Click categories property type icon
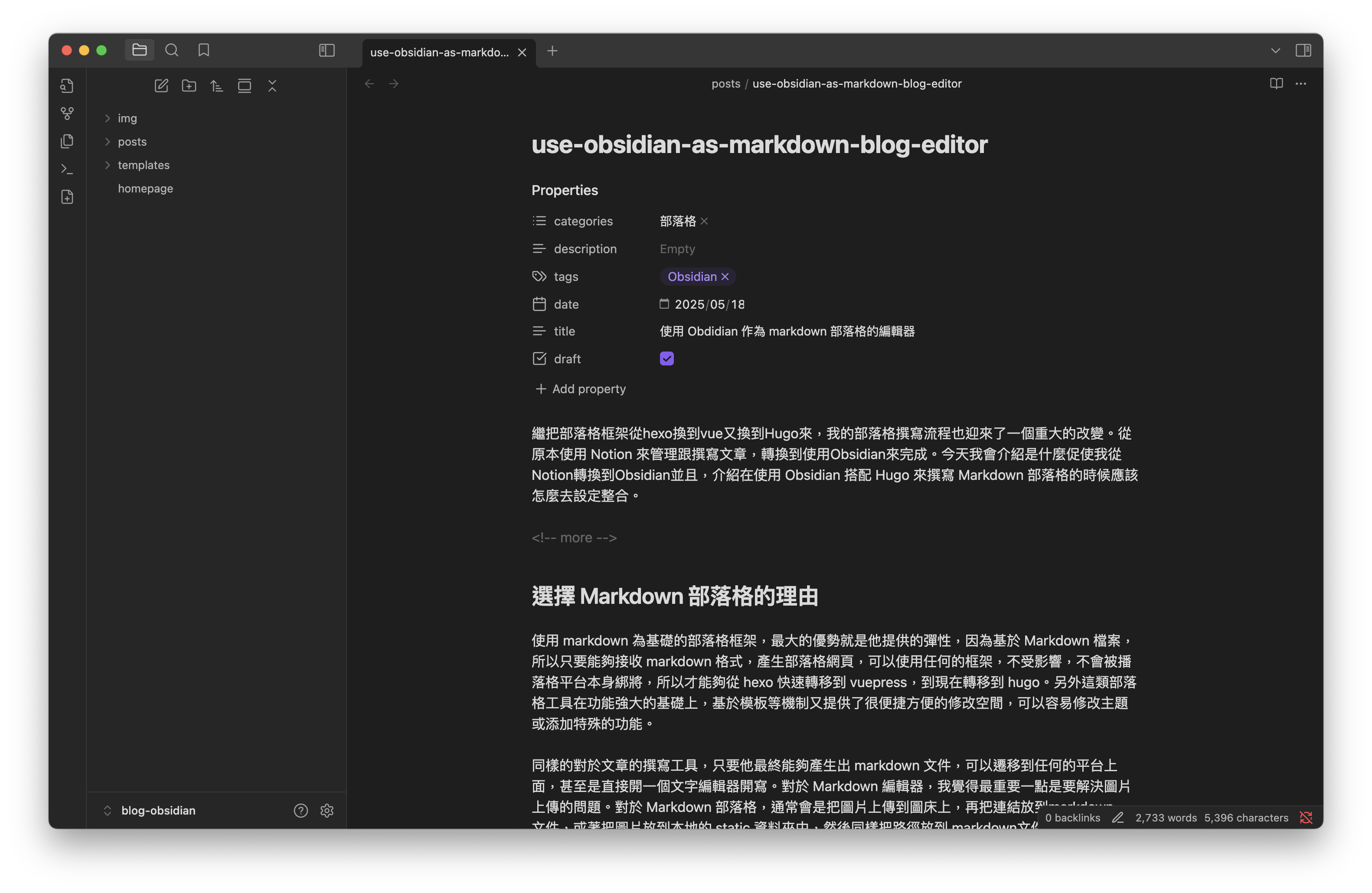1372x893 pixels. coord(539,221)
